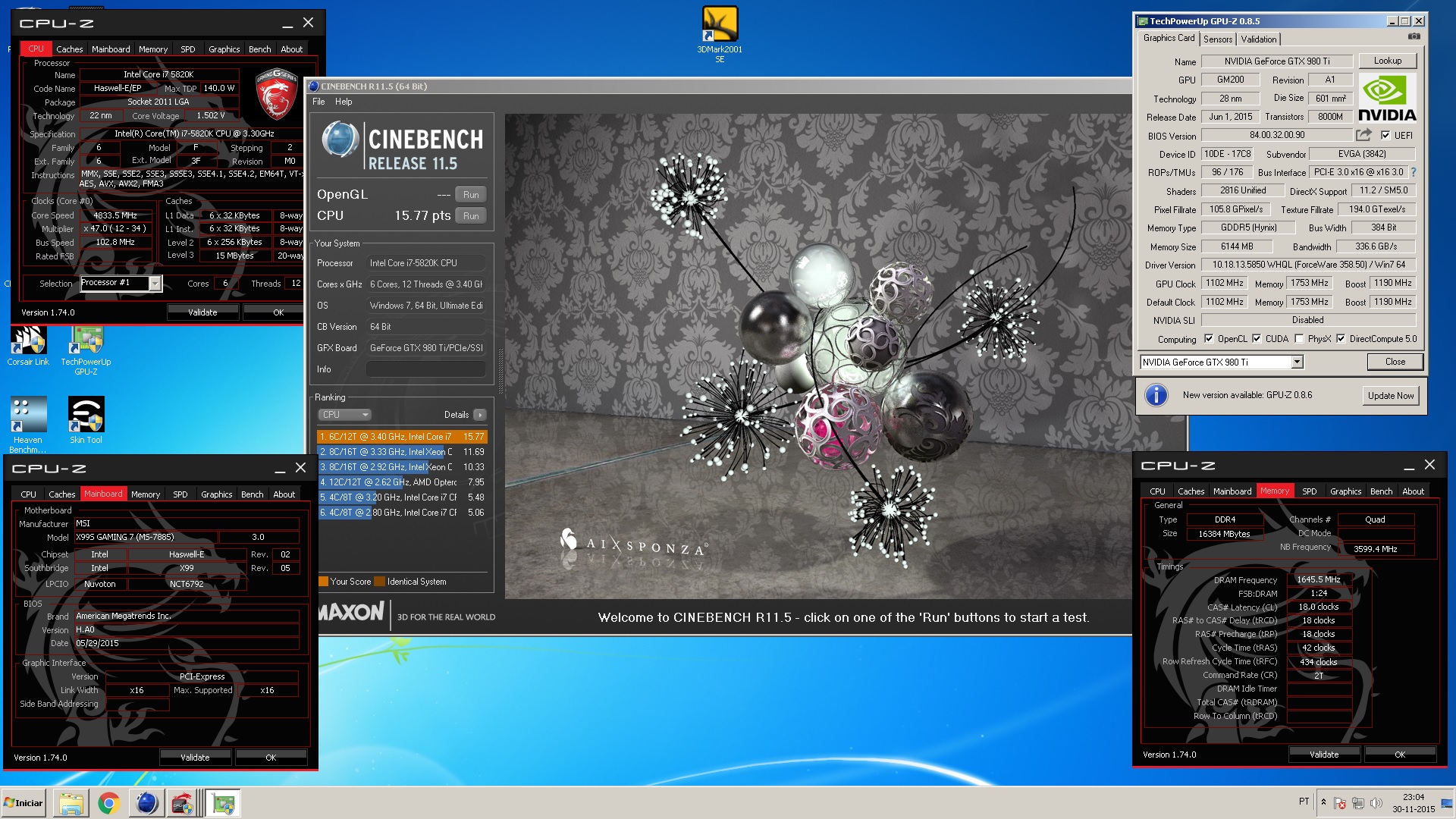Open the network tray icon
Viewport: 1456px width, 819px height.
1358,803
